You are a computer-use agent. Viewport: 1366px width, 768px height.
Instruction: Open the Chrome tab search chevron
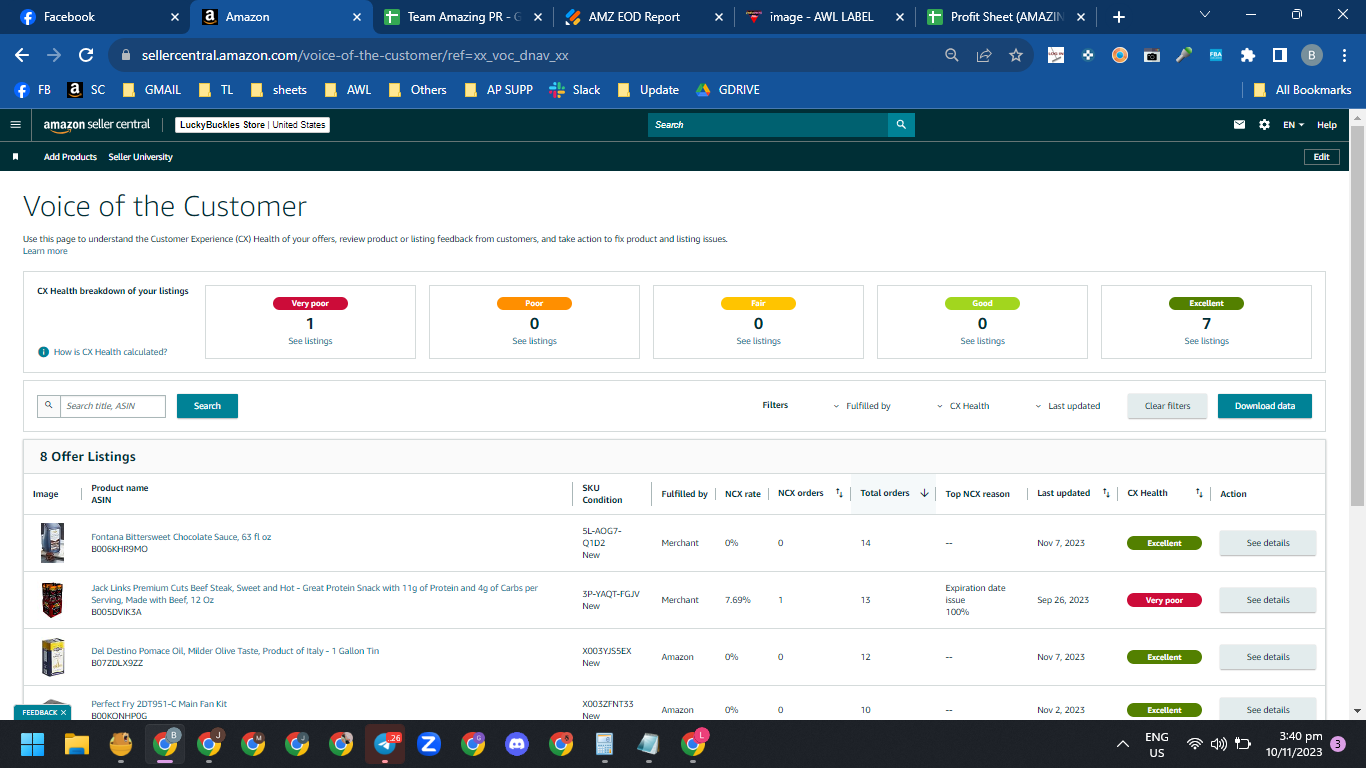coord(1205,15)
